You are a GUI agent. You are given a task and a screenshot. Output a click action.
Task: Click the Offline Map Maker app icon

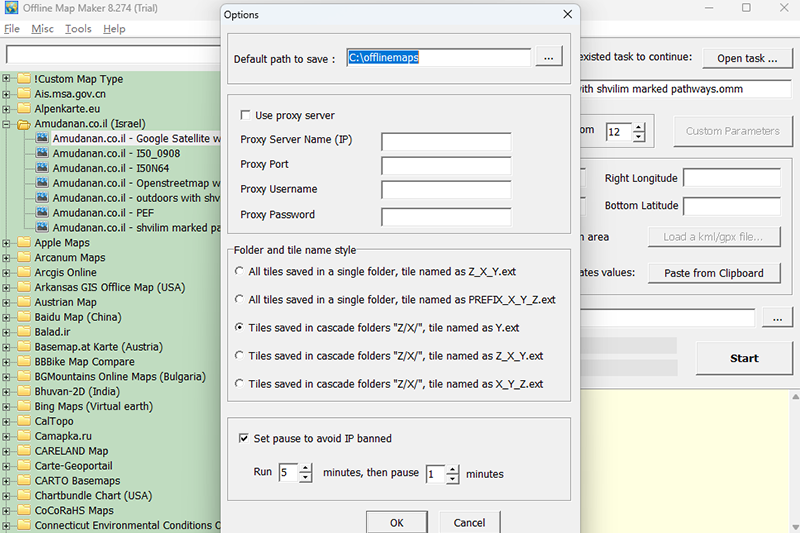point(11,9)
